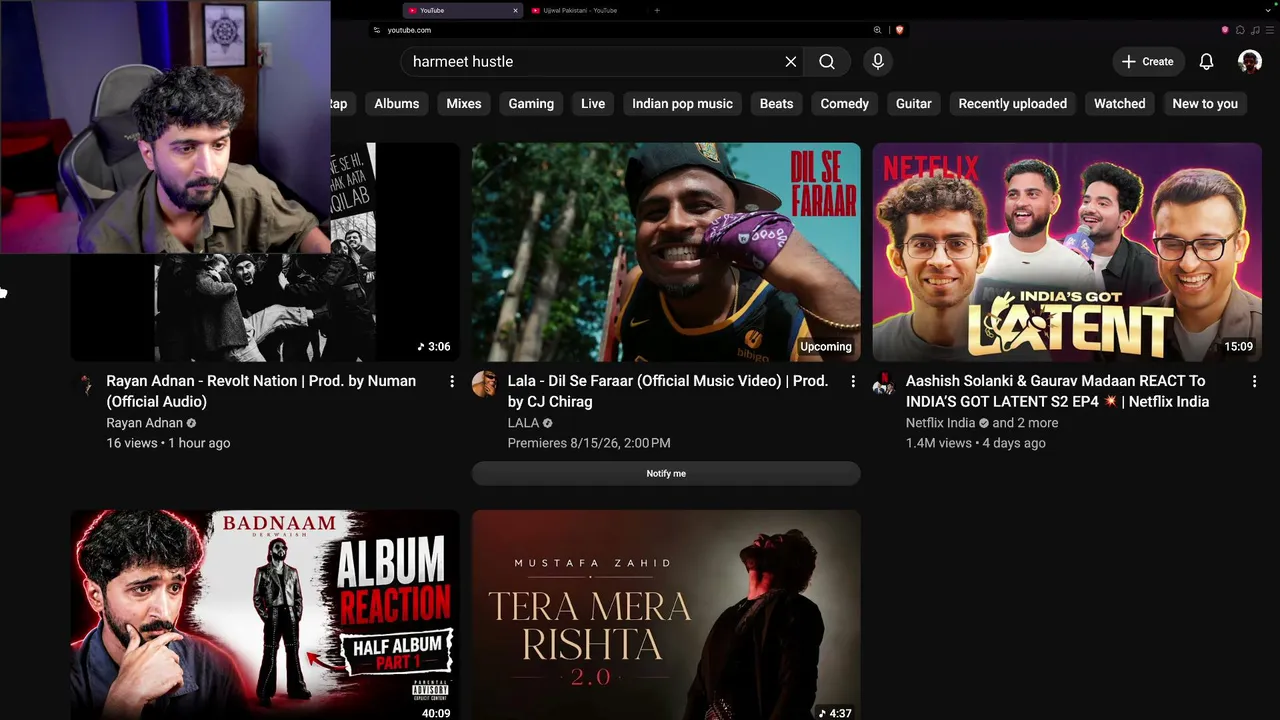
Task: Open a new browser tab with plus icon
Action: coord(657,10)
